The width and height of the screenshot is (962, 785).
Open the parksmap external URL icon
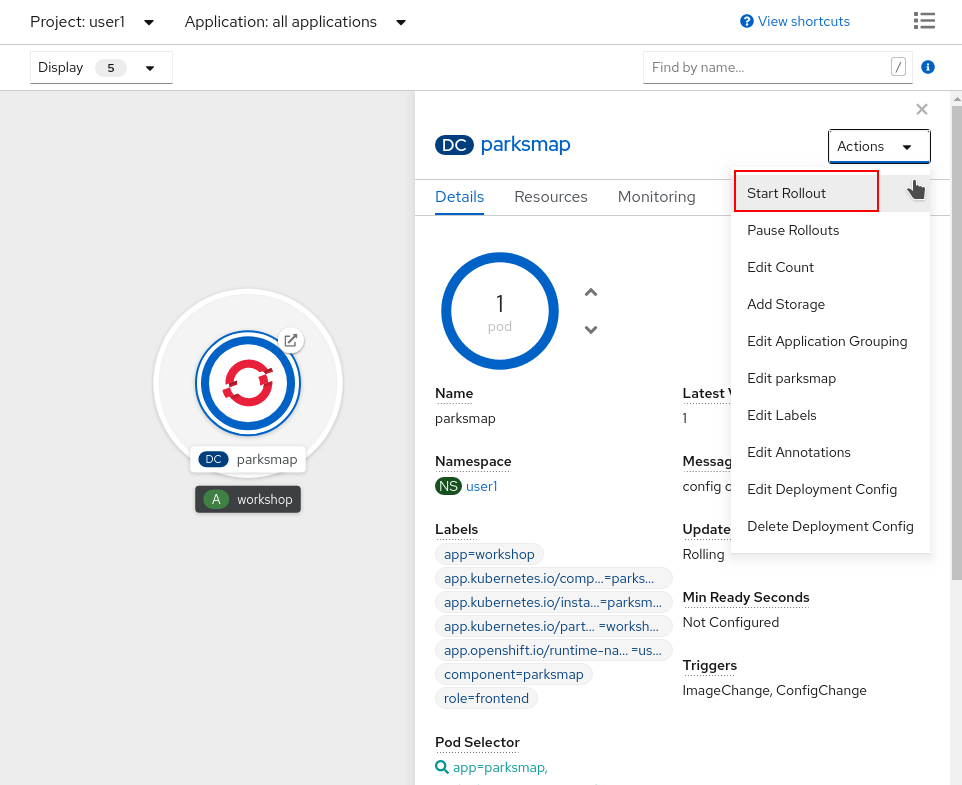click(x=290, y=340)
